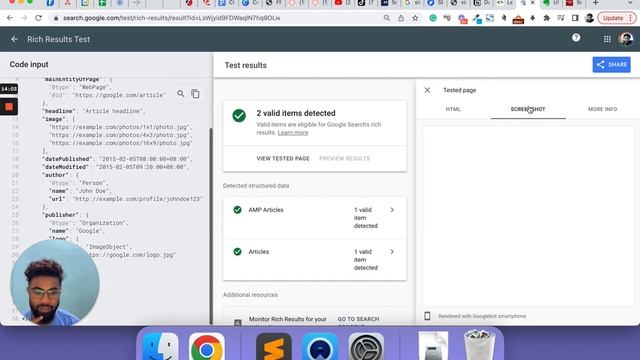The height and width of the screenshot is (360, 640).
Task: Open the tab search dropdown chevron
Action: (631, 3)
